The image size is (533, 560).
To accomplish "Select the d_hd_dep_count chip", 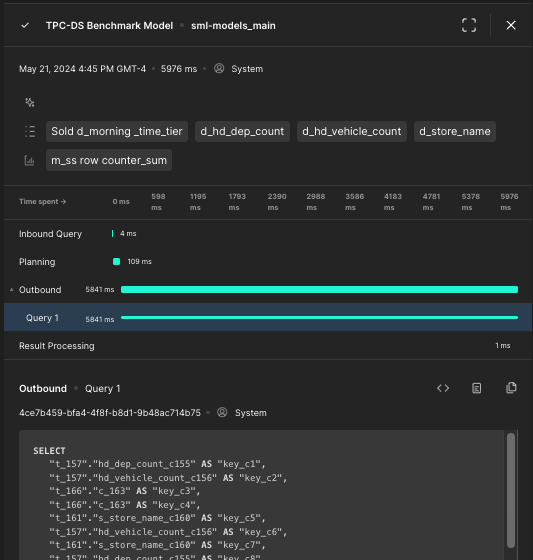I will tap(242, 131).
